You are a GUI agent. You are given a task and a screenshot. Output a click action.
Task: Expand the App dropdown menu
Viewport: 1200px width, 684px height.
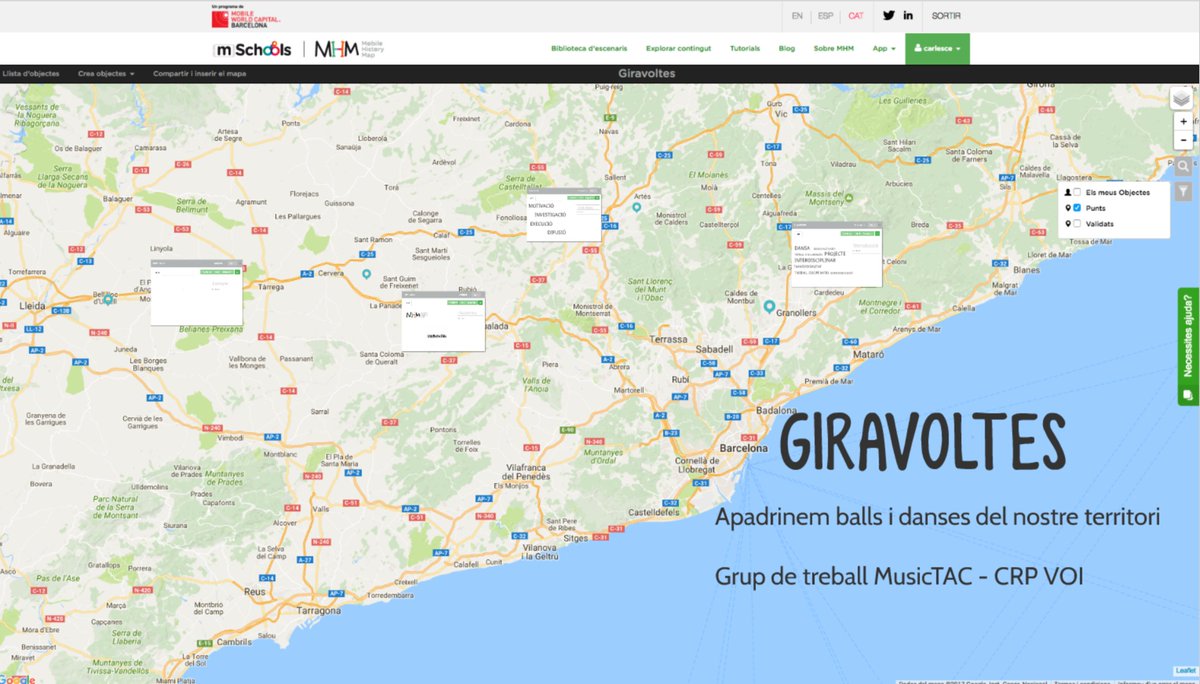[x=884, y=48]
